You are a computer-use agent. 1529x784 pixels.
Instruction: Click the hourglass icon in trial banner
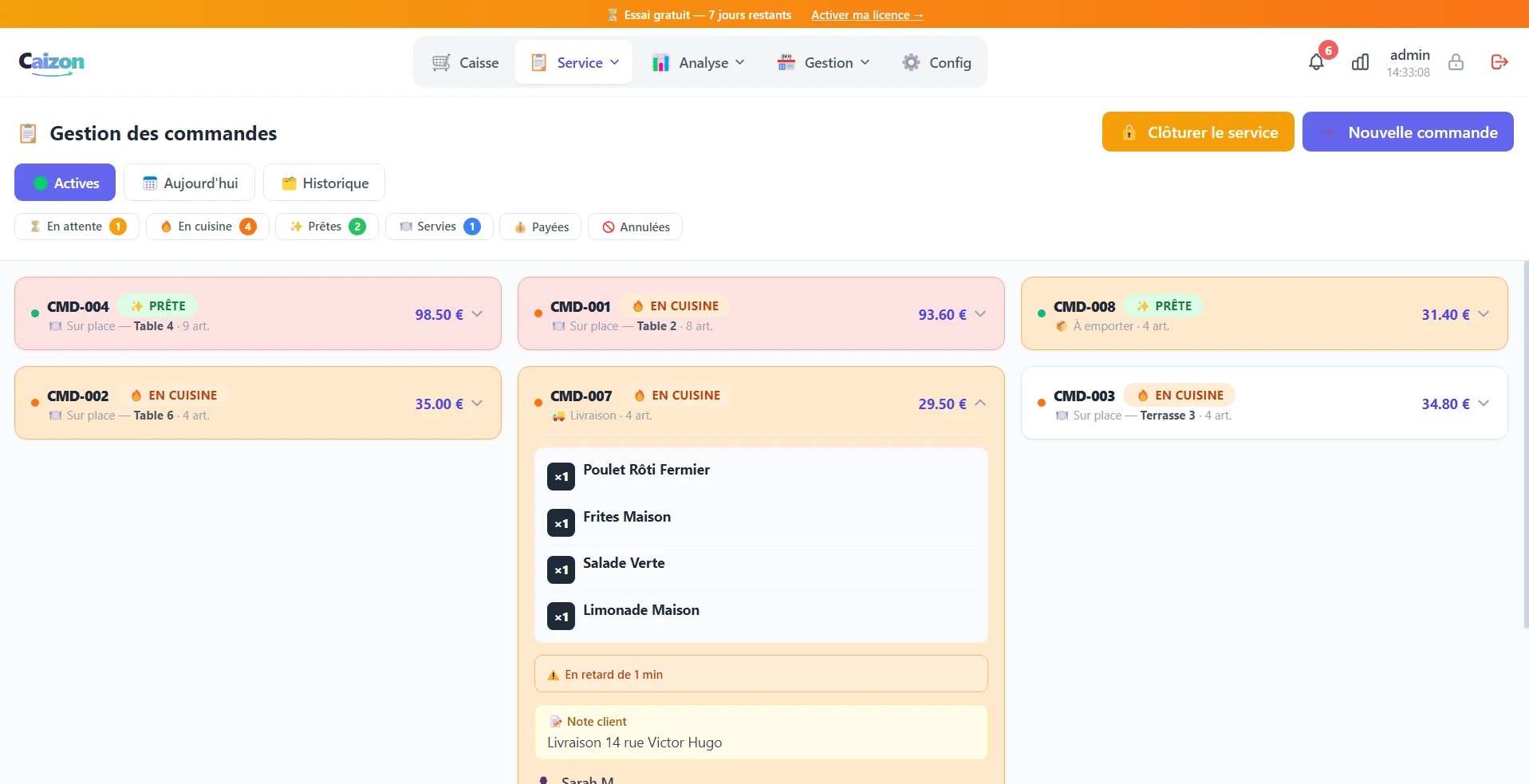(x=613, y=14)
